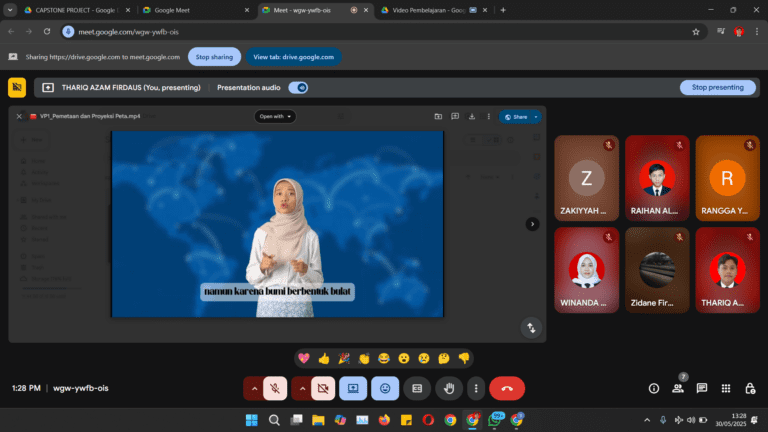Image resolution: width=768 pixels, height=432 pixels.
Task: Open the Windows Start menu
Action: click(x=252, y=420)
